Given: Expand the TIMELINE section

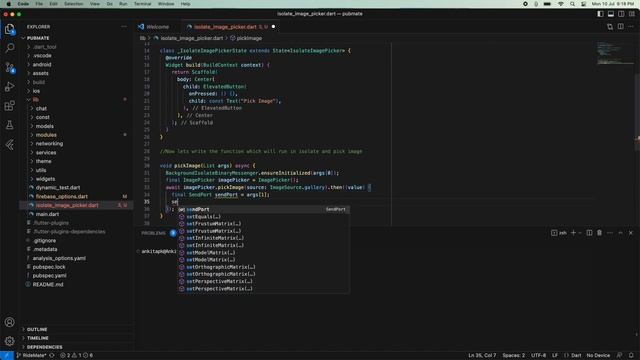Looking at the screenshot, I should click(x=38, y=338).
